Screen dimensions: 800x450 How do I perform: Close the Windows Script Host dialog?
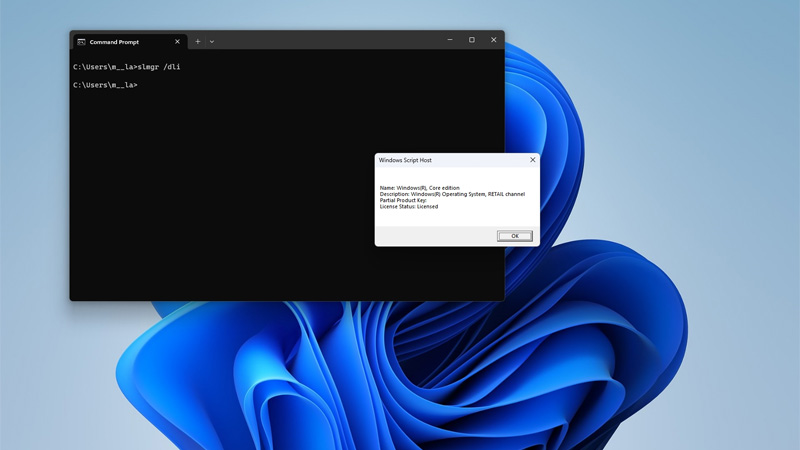pyautogui.click(x=533, y=160)
